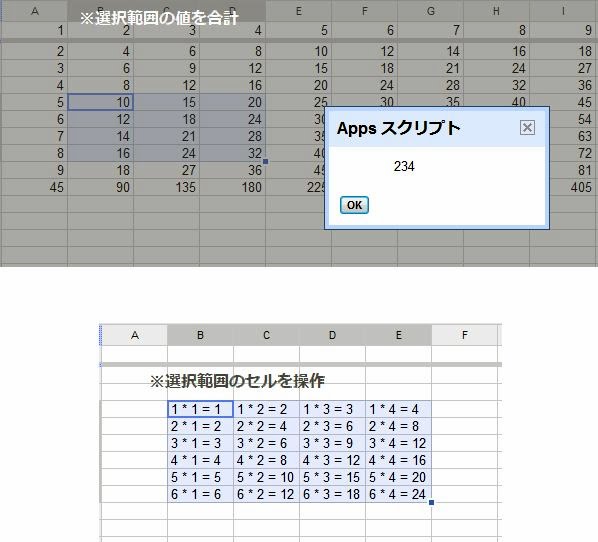This screenshot has width=598, height=542.
Task: Select column F header in lower sheet
Action: click(464, 335)
